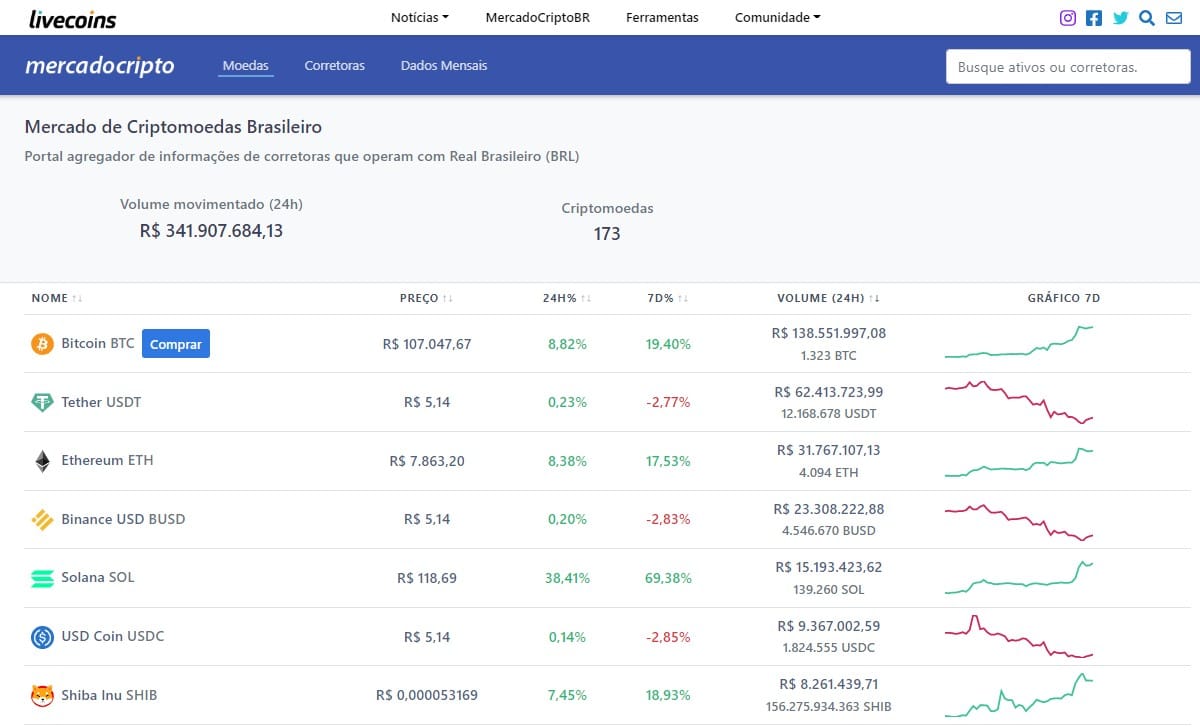Click the envelope contact icon
The image size is (1200, 727).
point(1173,17)
